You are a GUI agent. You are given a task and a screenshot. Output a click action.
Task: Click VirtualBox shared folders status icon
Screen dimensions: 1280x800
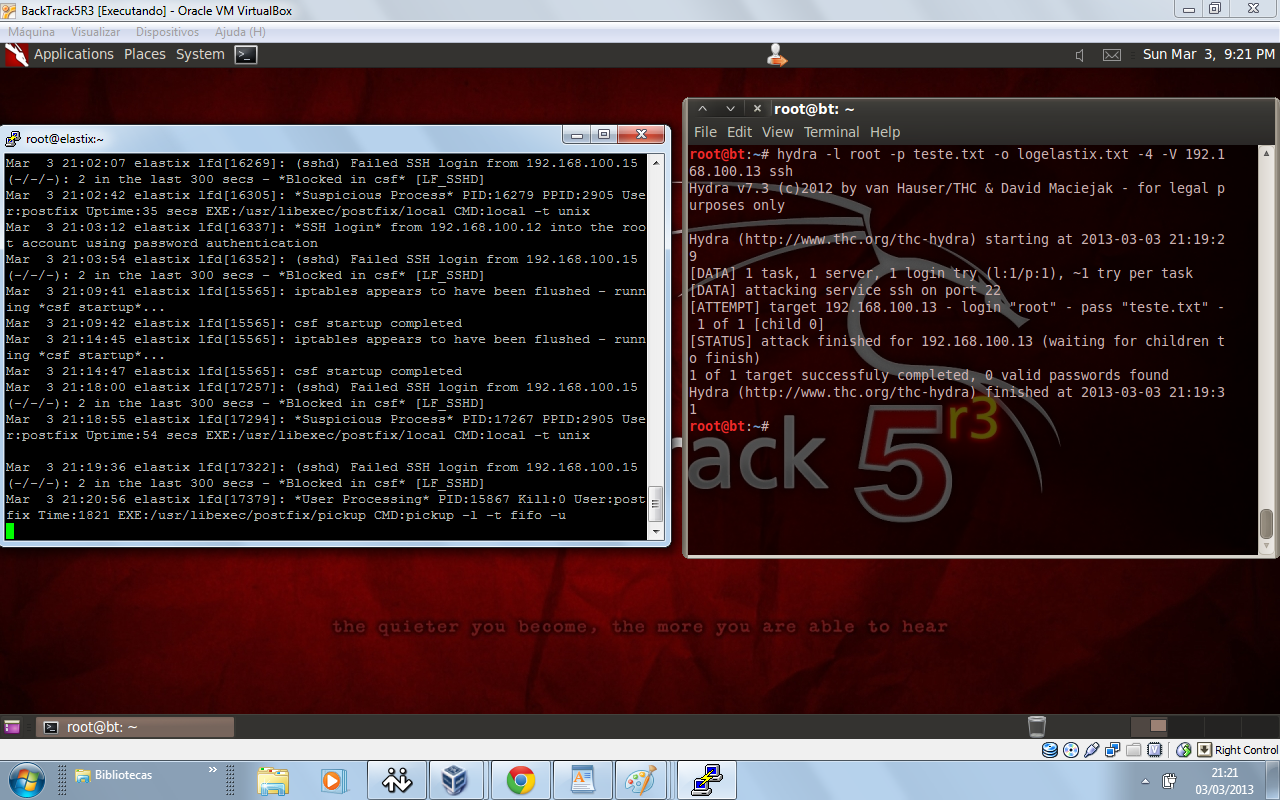click(1134, 750)
